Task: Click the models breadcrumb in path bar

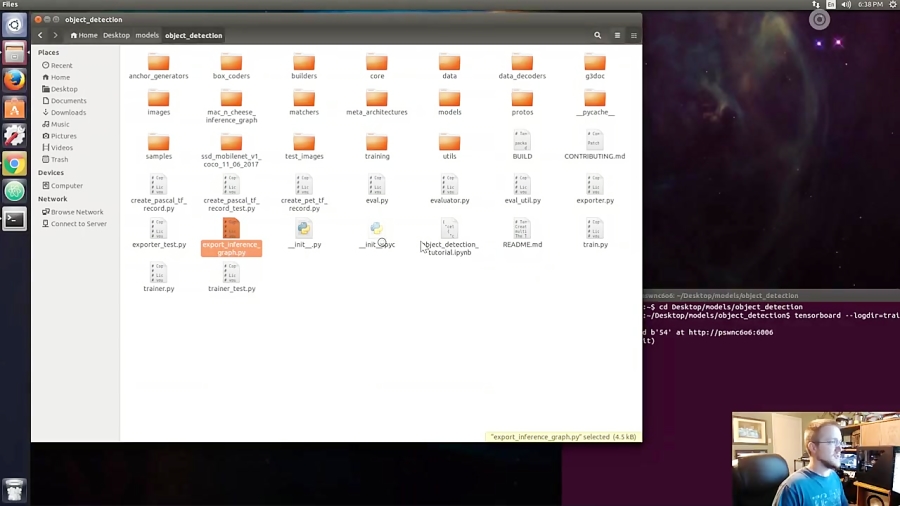Action: click(x=147, y=35)
